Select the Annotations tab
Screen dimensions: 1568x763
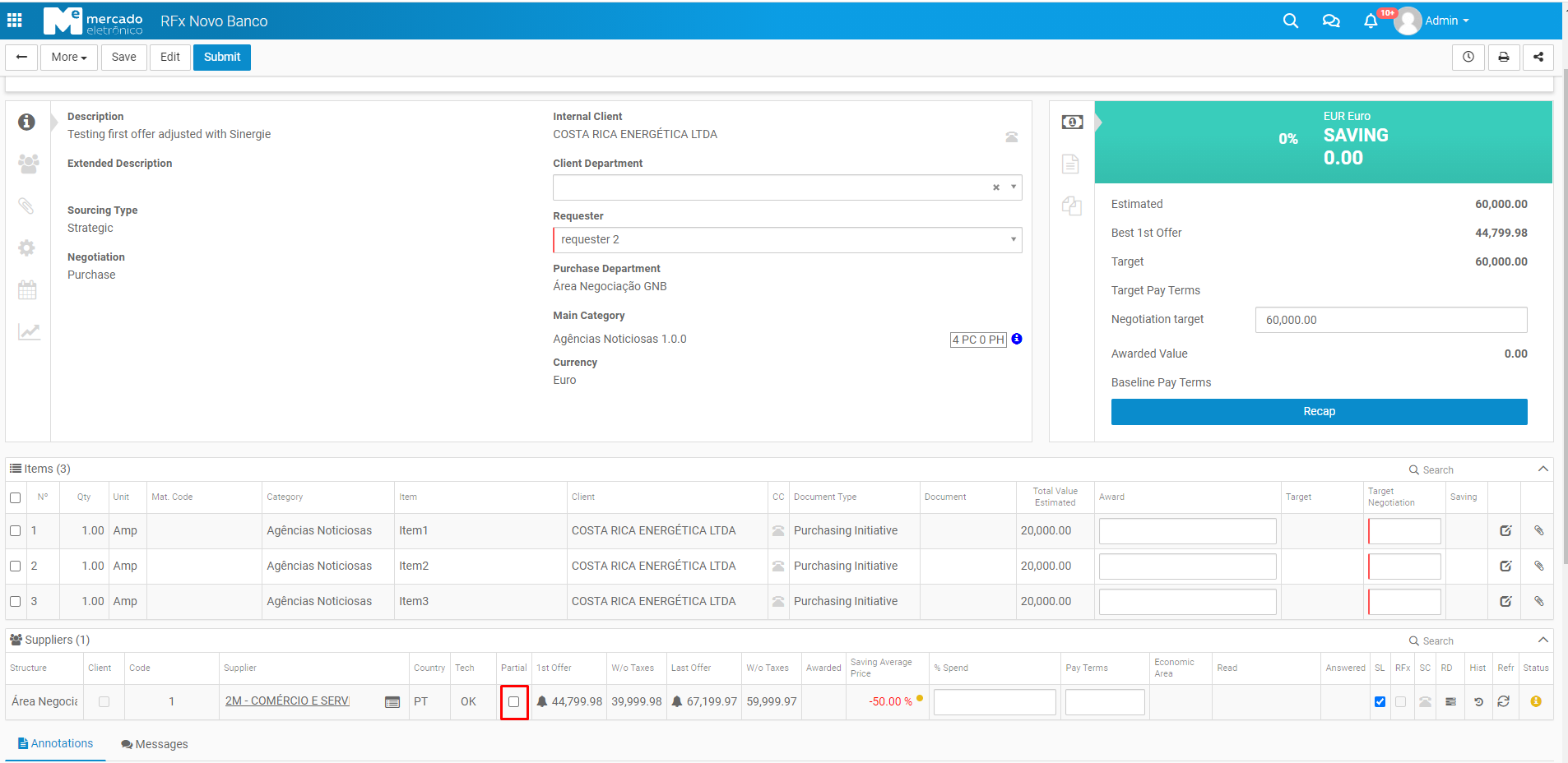click(x=55, y=743)
